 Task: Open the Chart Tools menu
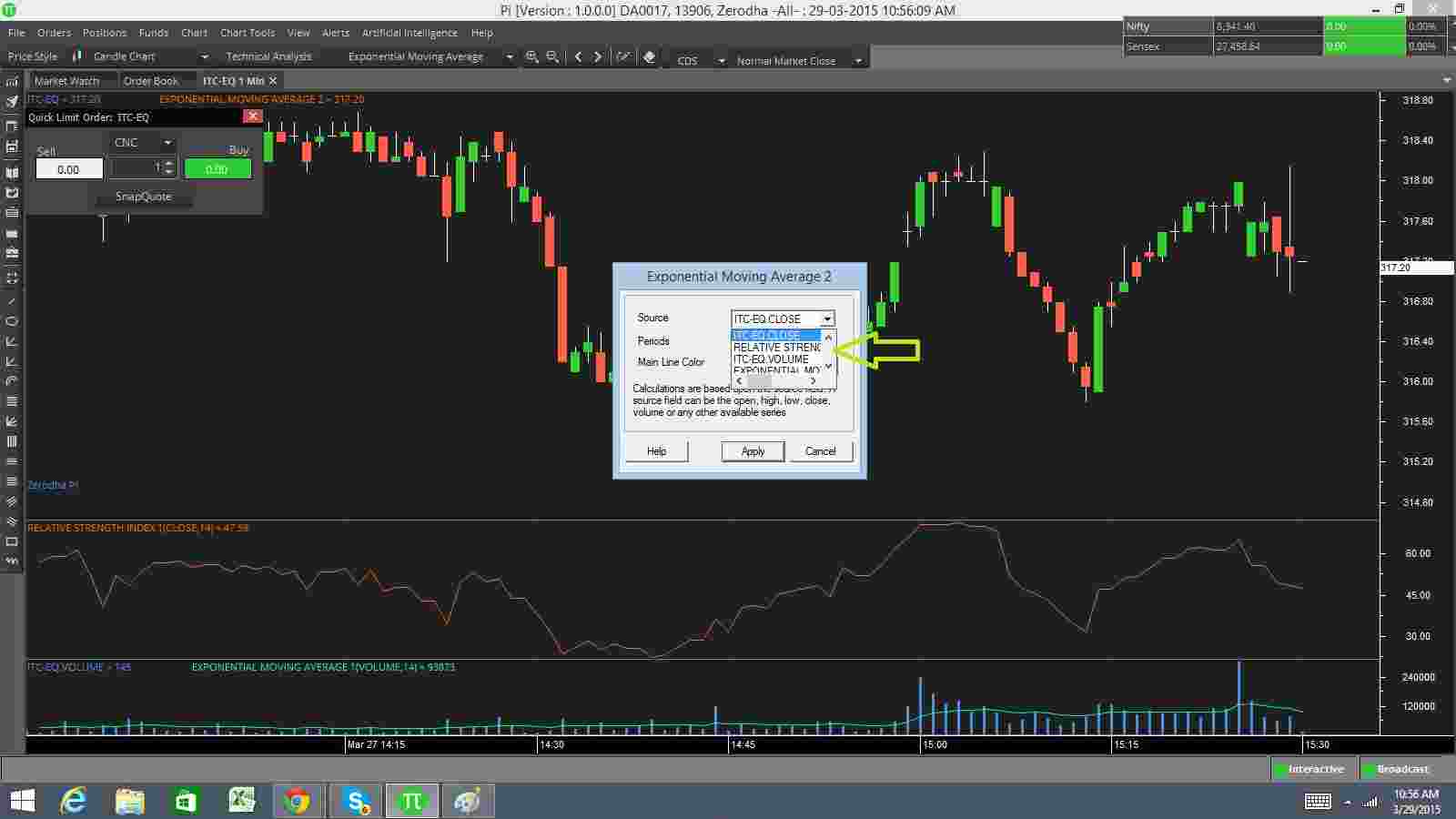tap(247, 33)
